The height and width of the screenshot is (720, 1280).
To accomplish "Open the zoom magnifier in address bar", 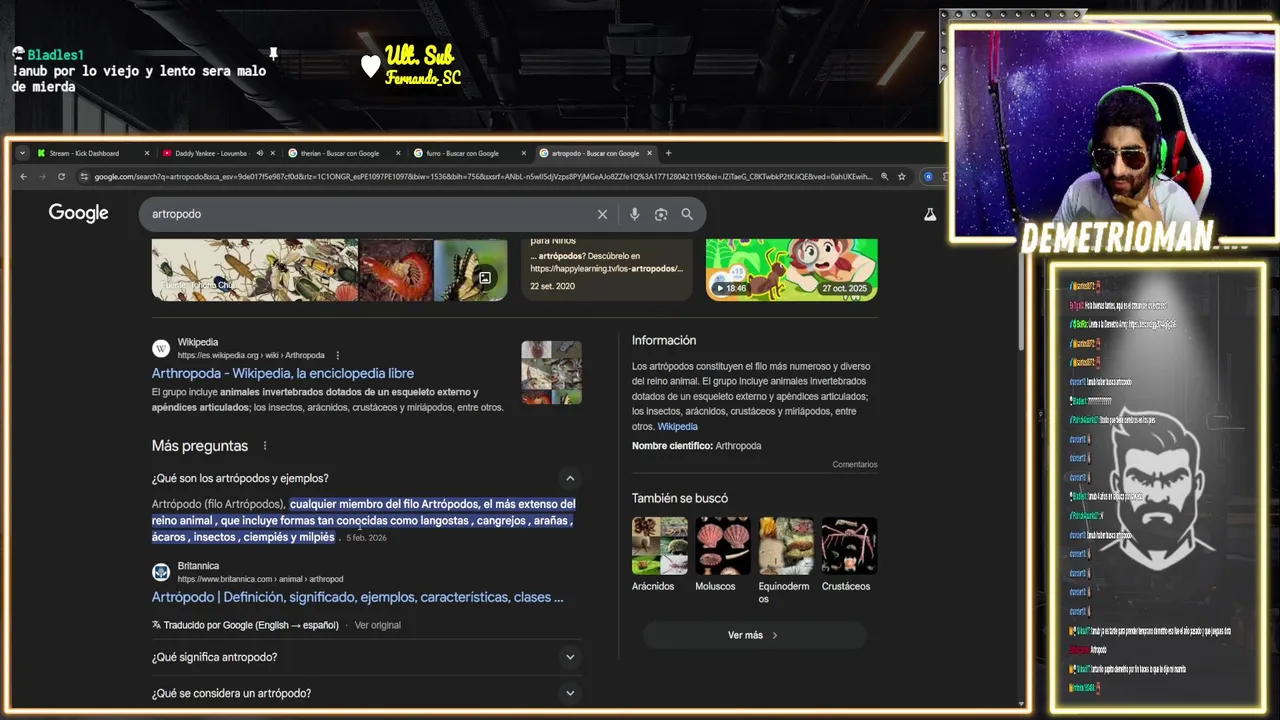I will click(x=884, y=176).
